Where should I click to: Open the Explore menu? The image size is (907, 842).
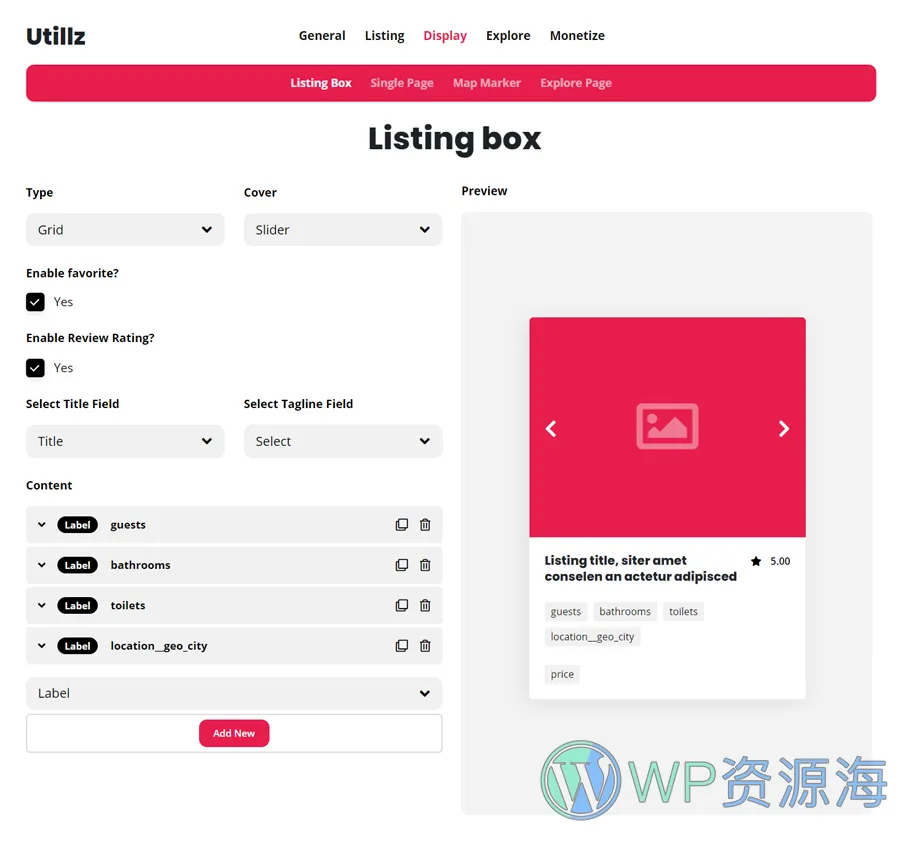508,36
